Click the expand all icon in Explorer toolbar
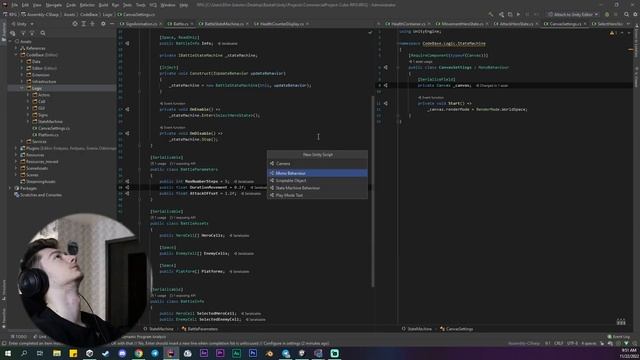This screenshot has width=640, height=360. tap(84, 24)
